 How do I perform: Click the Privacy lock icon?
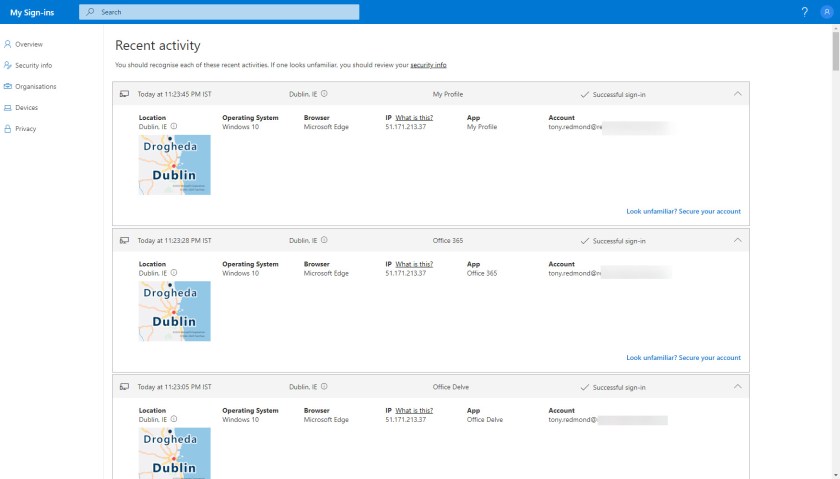click(x=8, y=129)
